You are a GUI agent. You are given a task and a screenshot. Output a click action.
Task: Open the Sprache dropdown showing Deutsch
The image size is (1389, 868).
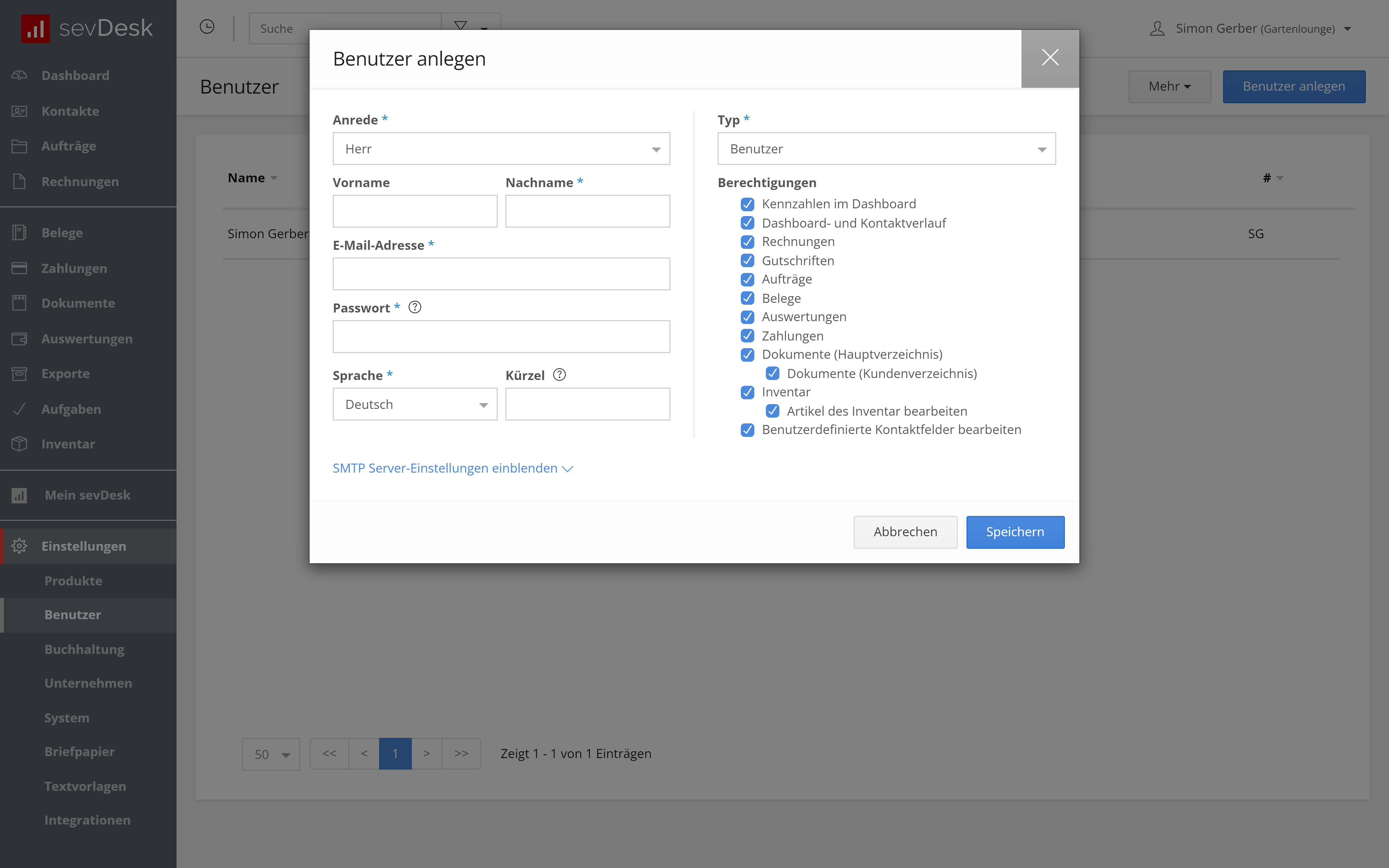415,404
